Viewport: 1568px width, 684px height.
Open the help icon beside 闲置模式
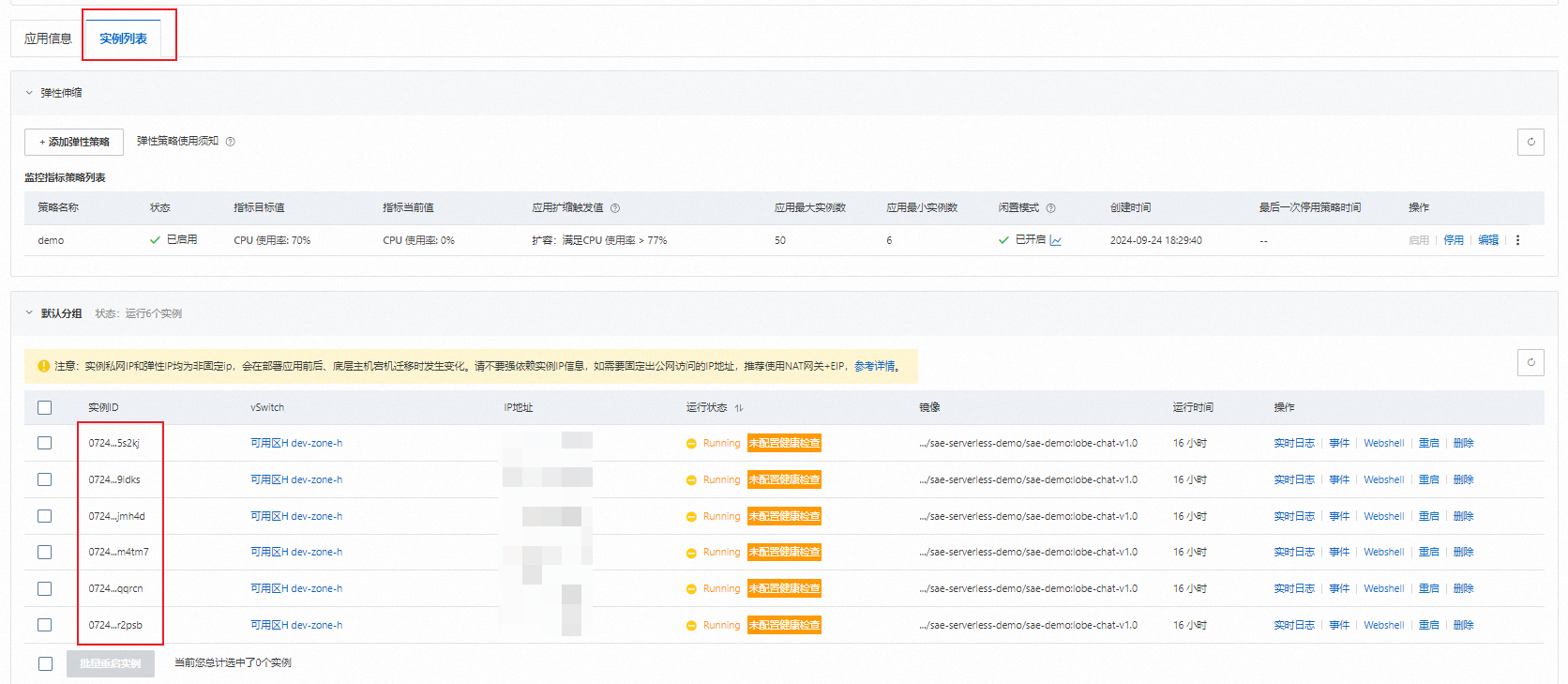coord(1051,208)
